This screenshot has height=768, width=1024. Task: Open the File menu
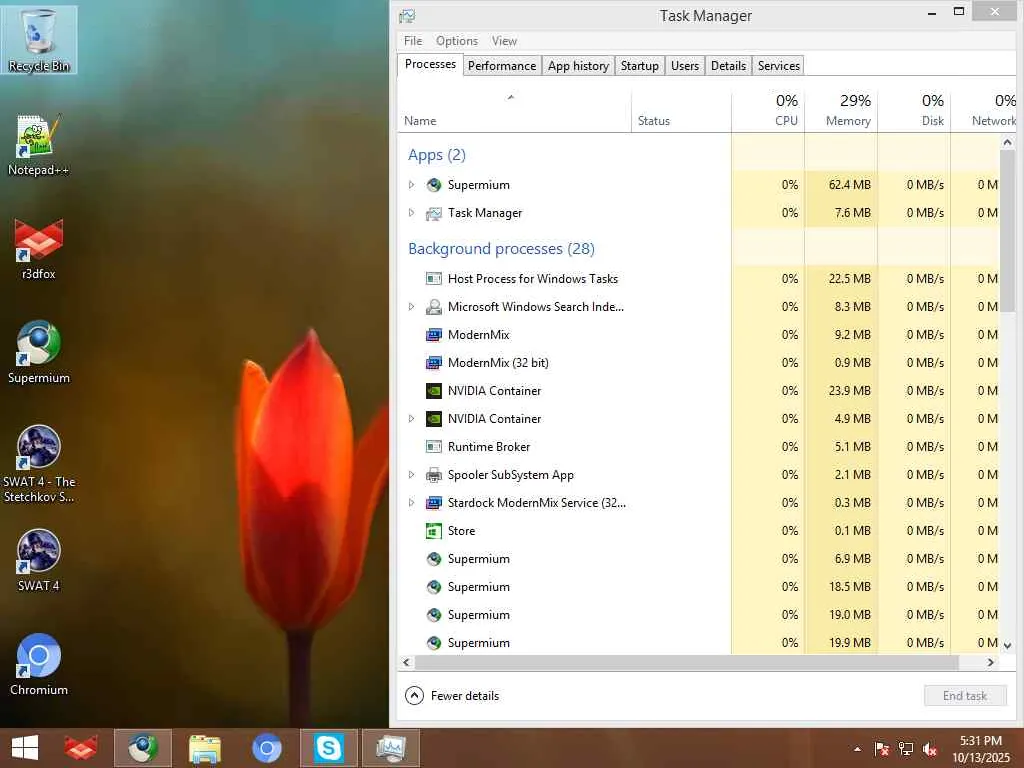(x=413, y=40)
